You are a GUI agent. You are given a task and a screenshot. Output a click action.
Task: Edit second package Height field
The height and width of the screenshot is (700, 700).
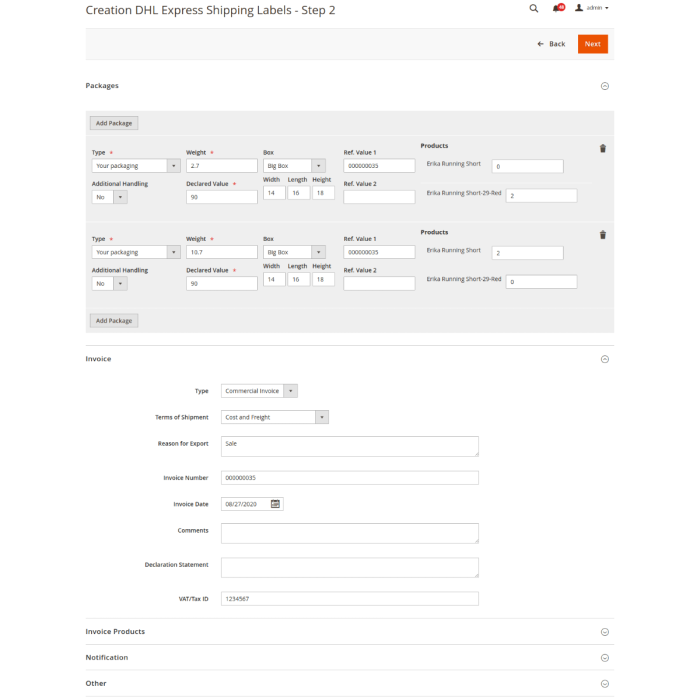[323, 279]
